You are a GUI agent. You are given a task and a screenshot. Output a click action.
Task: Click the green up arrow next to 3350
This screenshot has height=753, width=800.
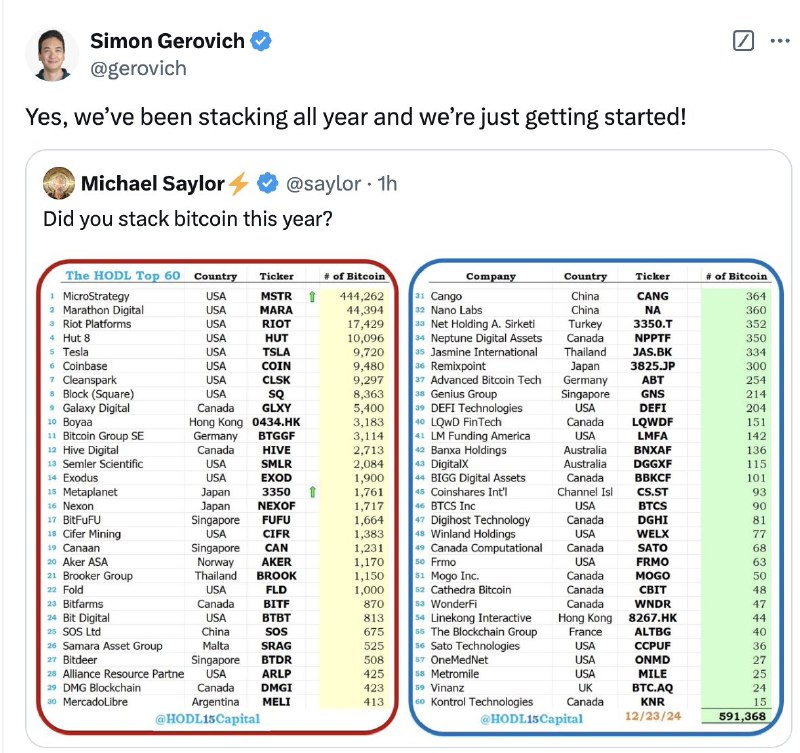tap(312, 492)
